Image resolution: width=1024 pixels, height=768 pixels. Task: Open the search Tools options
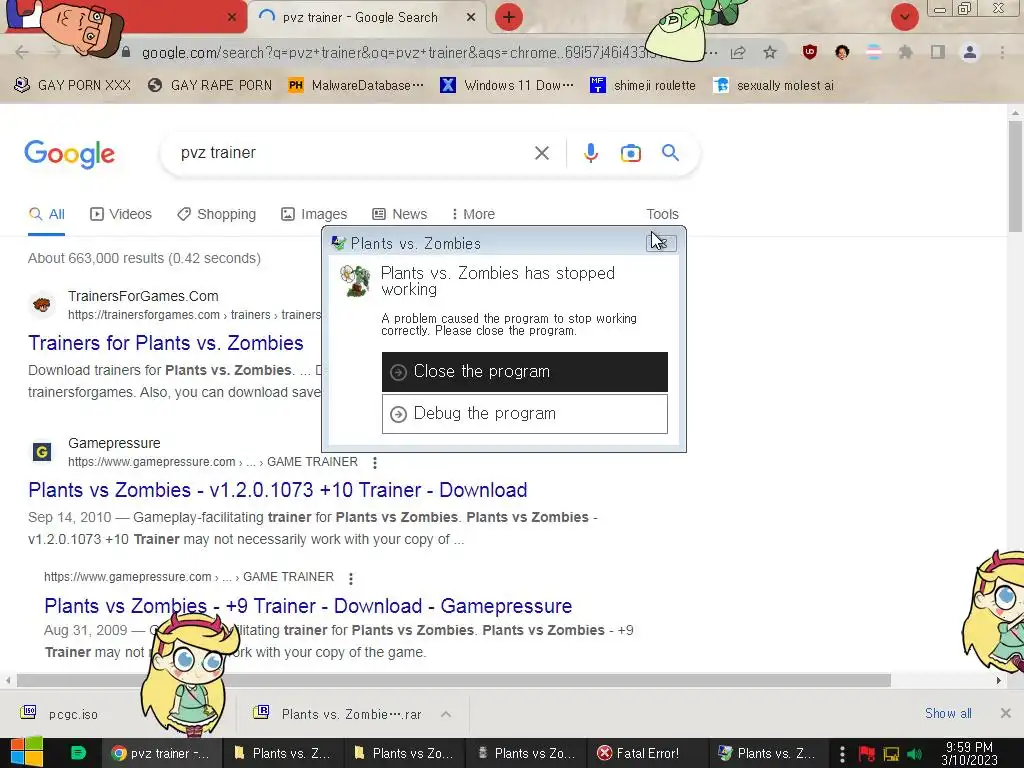tap(662, 214)
